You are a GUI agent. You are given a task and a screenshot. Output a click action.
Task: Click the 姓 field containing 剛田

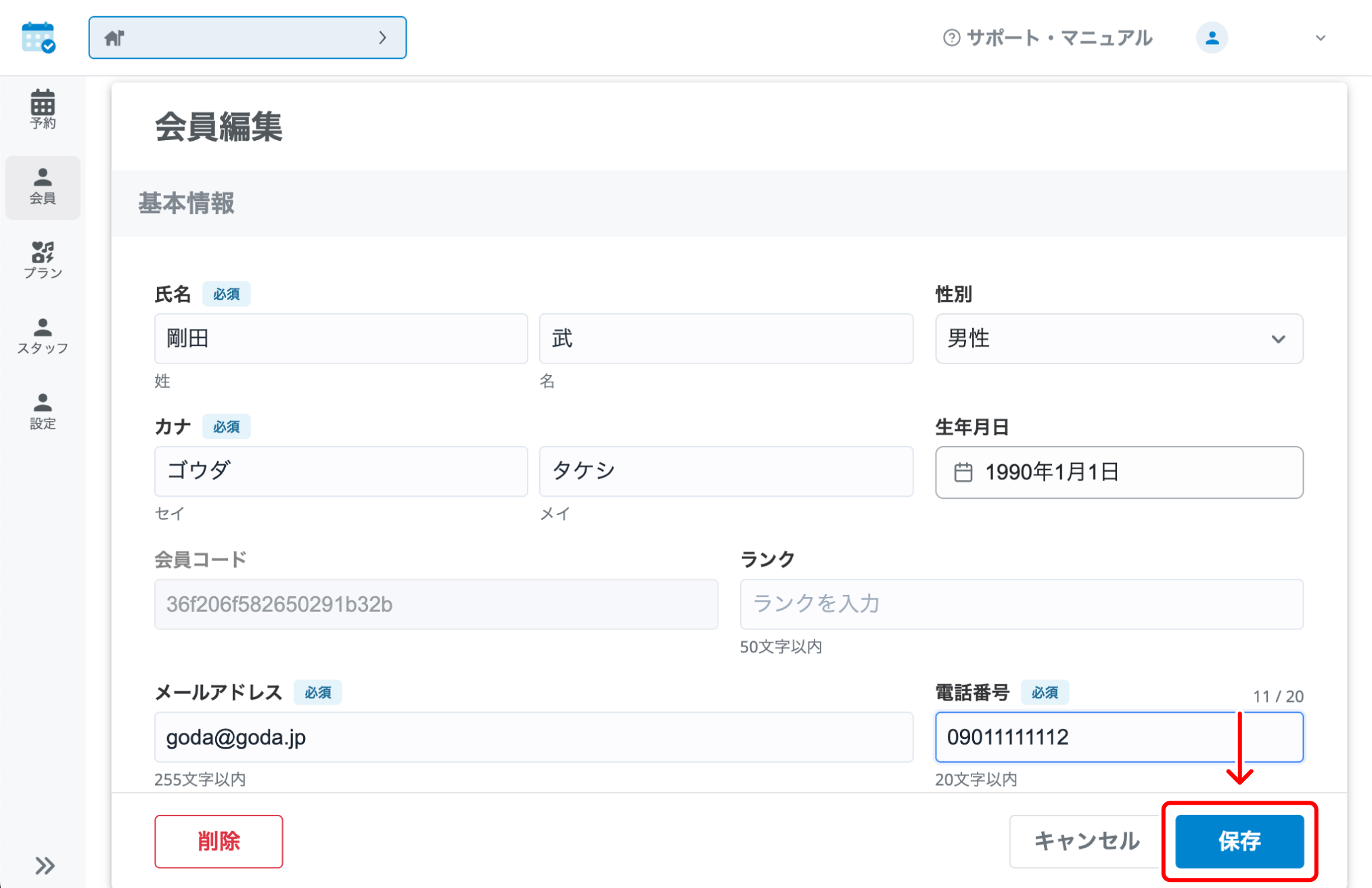click(341, 338)
